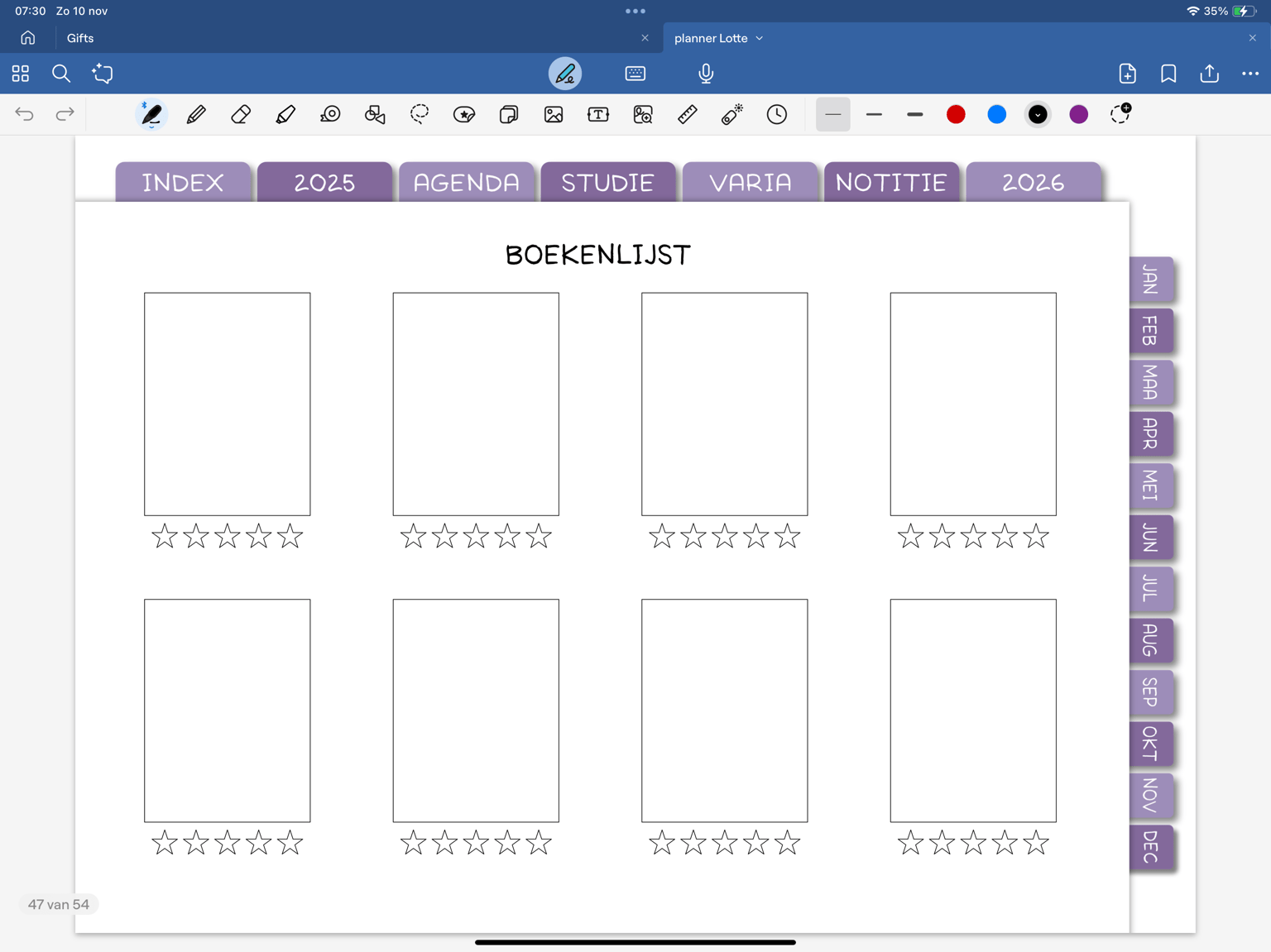The width and height of the screenshot is (1271, 952).
Task: Choose the thickest stroke width
Action: pos(914,114)
